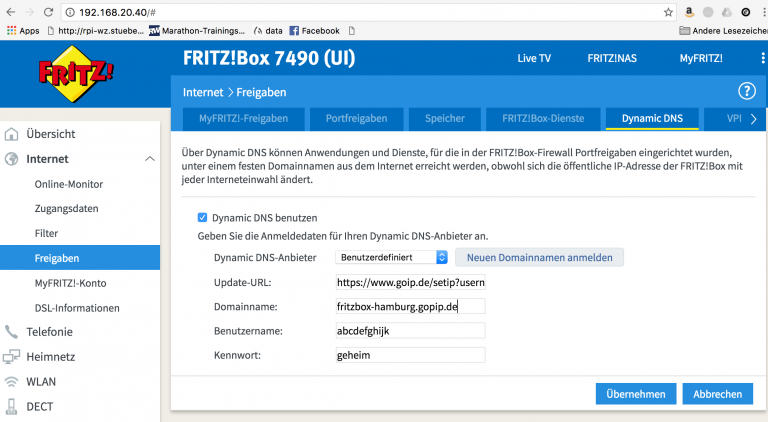The height and width of the screenshot is (422, 768).
Task: Open the help question mark icon
Action: (746, 91)
